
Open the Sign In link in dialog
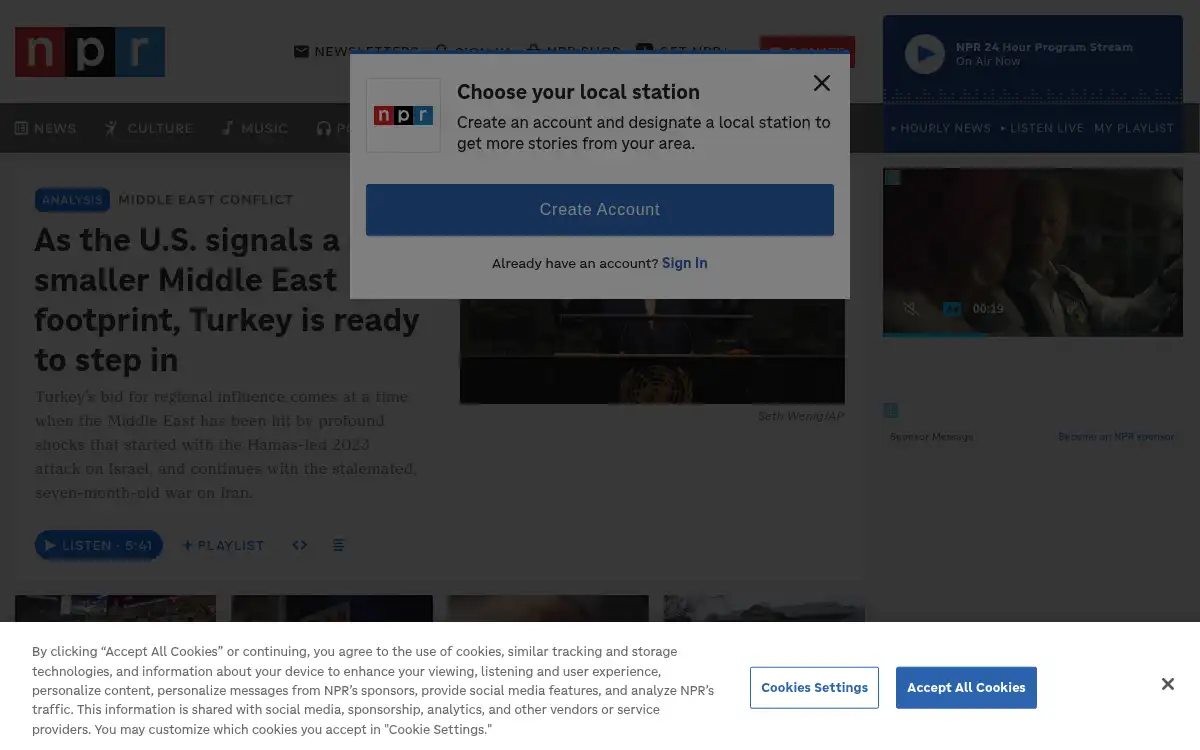pyautogui.click(x=684, y=263)
